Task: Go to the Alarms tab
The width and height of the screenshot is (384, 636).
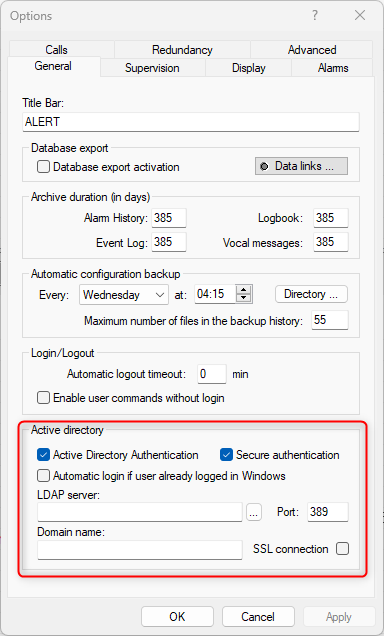Action: pos(333,68)
